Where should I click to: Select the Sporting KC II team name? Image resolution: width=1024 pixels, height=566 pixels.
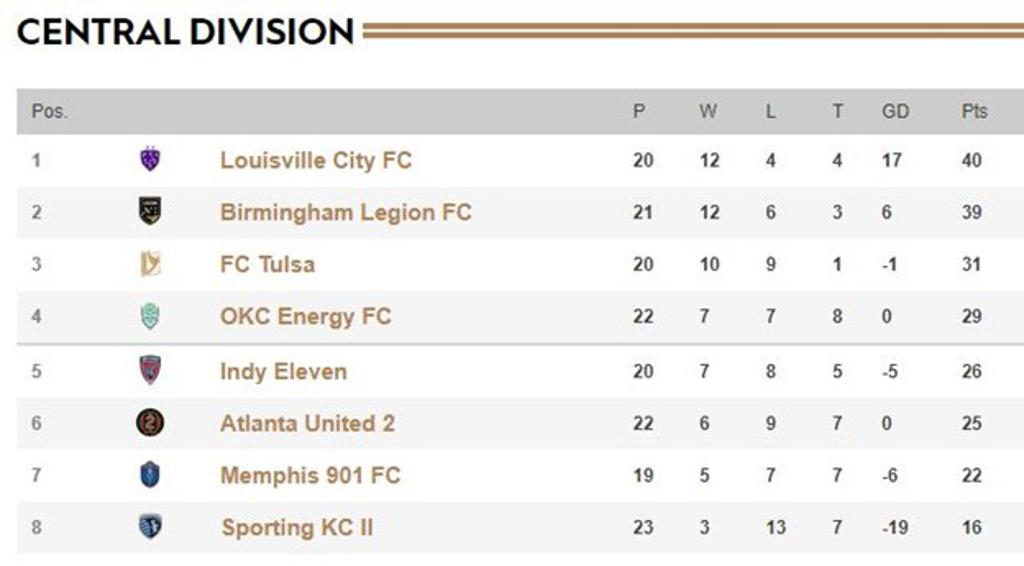pos(297,527)
